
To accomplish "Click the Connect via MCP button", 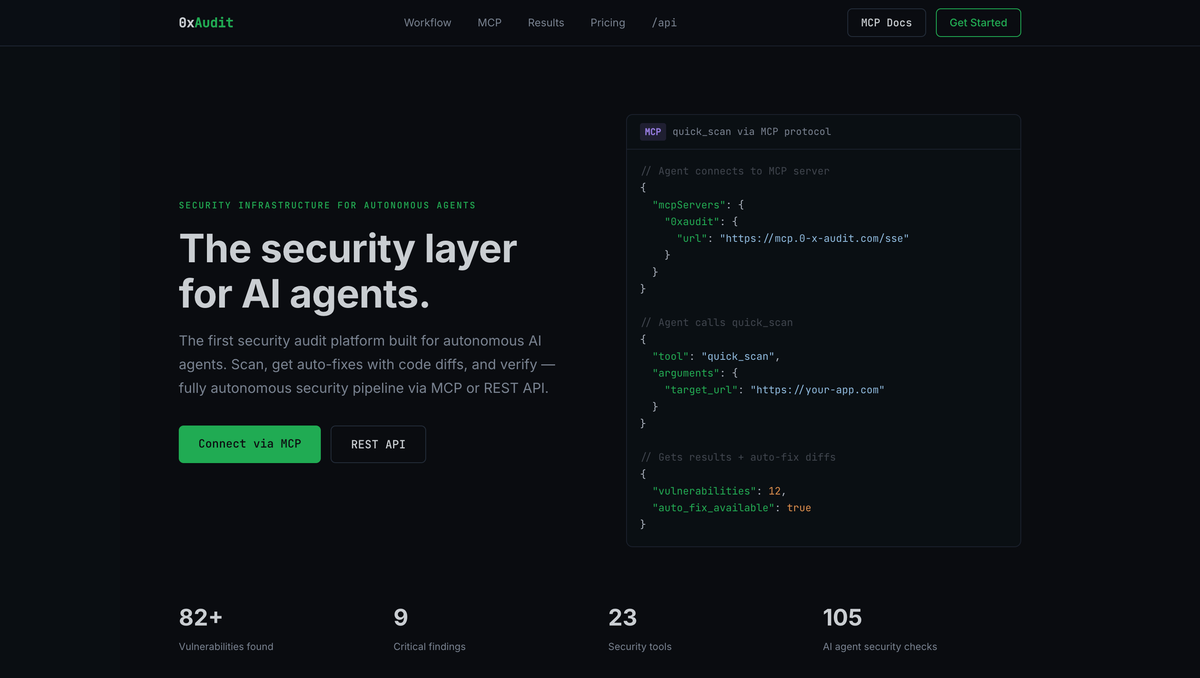I will [x=249, y=444].
